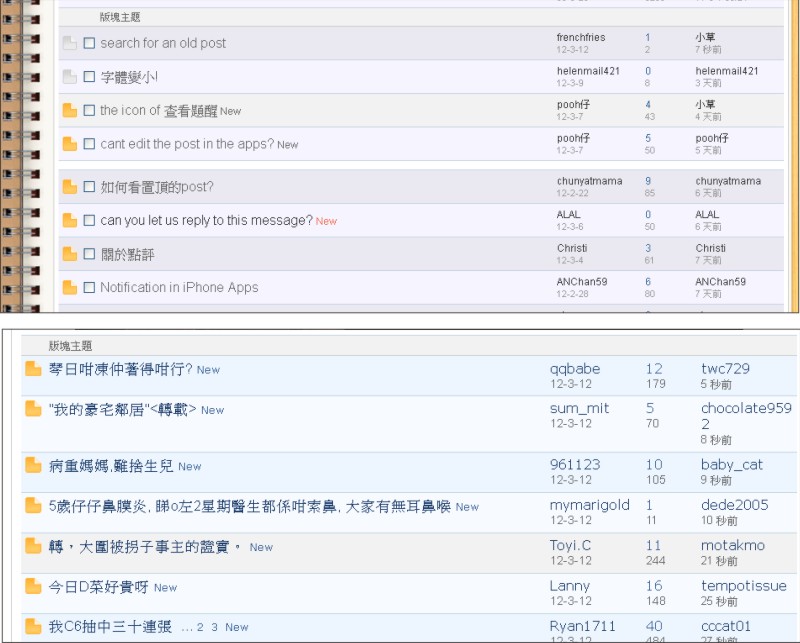Screen dimensions: 800x643
Task: Click folder icon next to 'cant edit the post in the apps?'
Action: pos(69,144)
